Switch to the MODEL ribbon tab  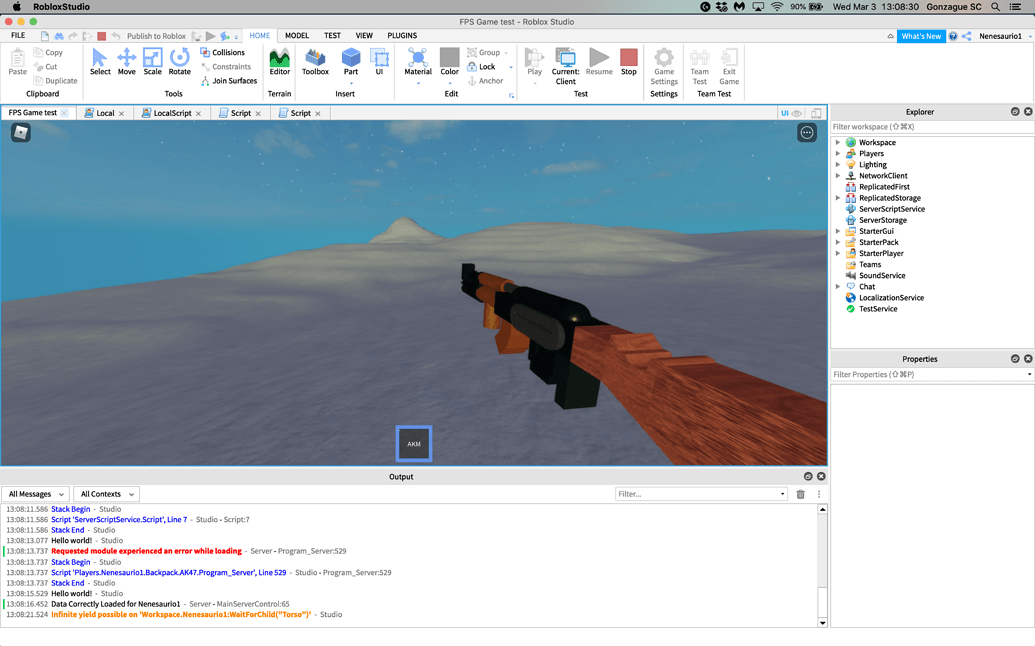point(296,36)
